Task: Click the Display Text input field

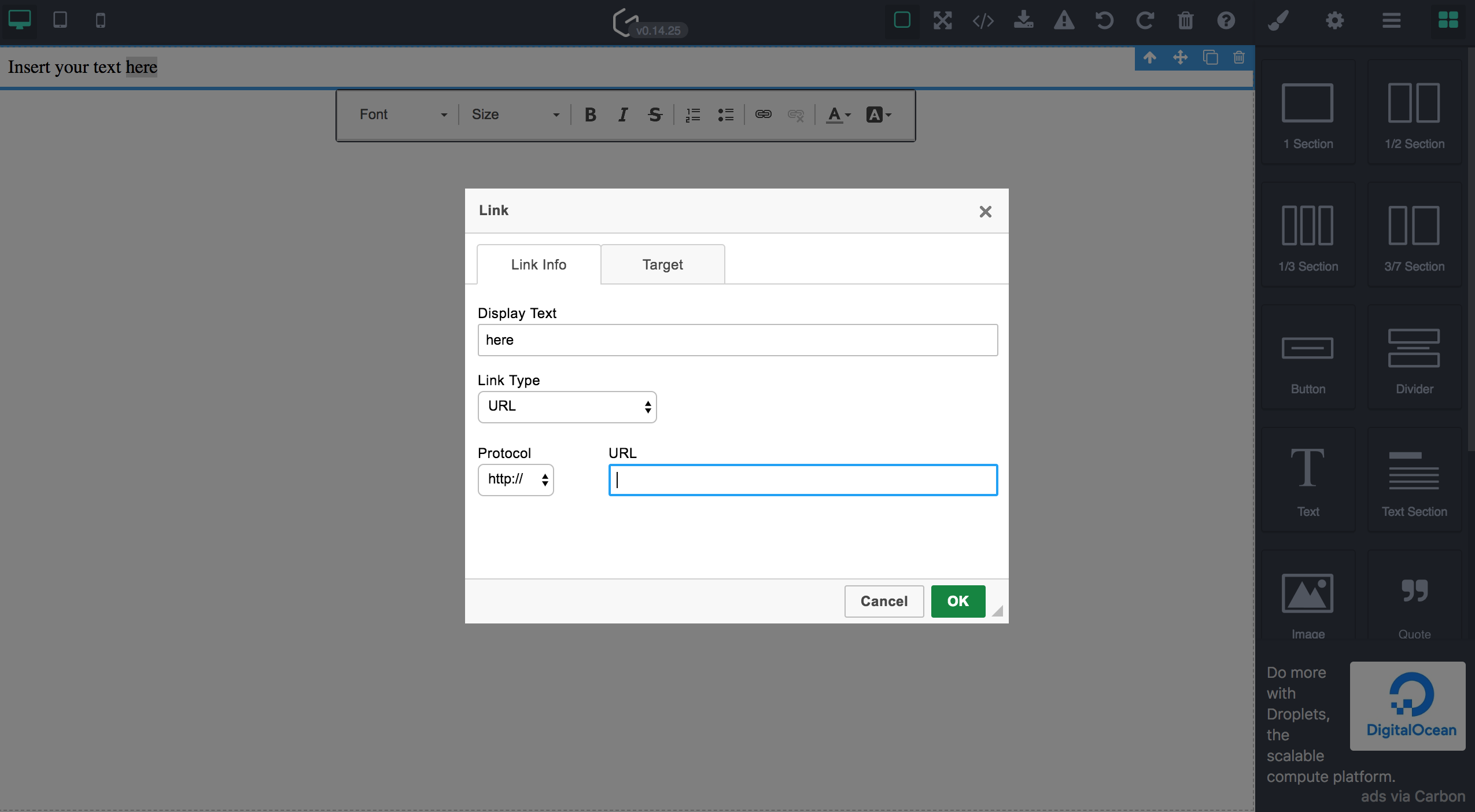Action: click(x=738, y=340)
